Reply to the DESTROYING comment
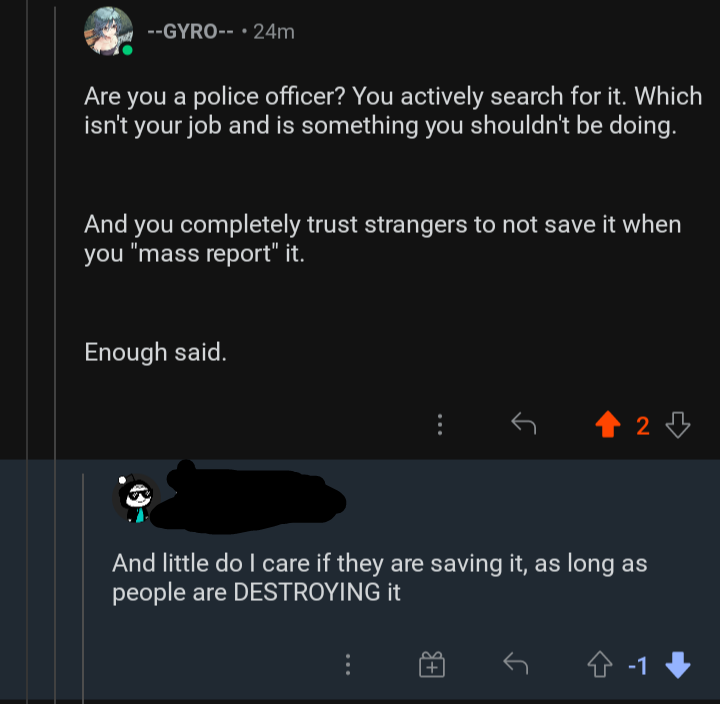 click(515, 664)
